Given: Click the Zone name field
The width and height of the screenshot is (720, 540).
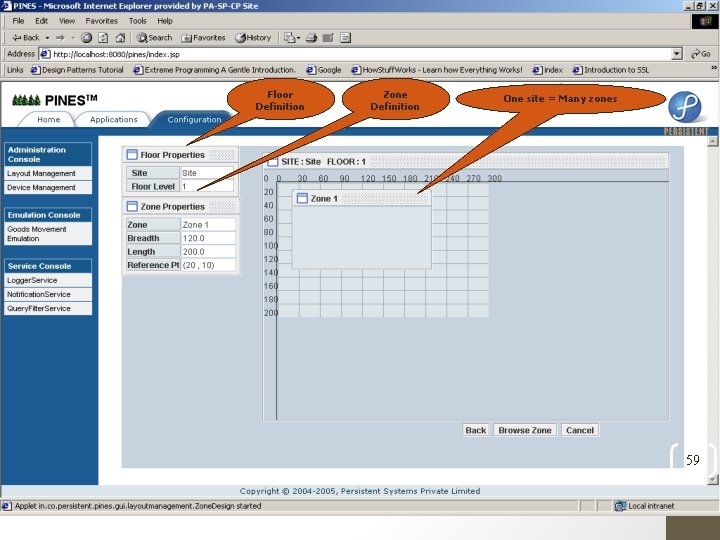Looking at the screenshot, I should (x=208, y=225).
